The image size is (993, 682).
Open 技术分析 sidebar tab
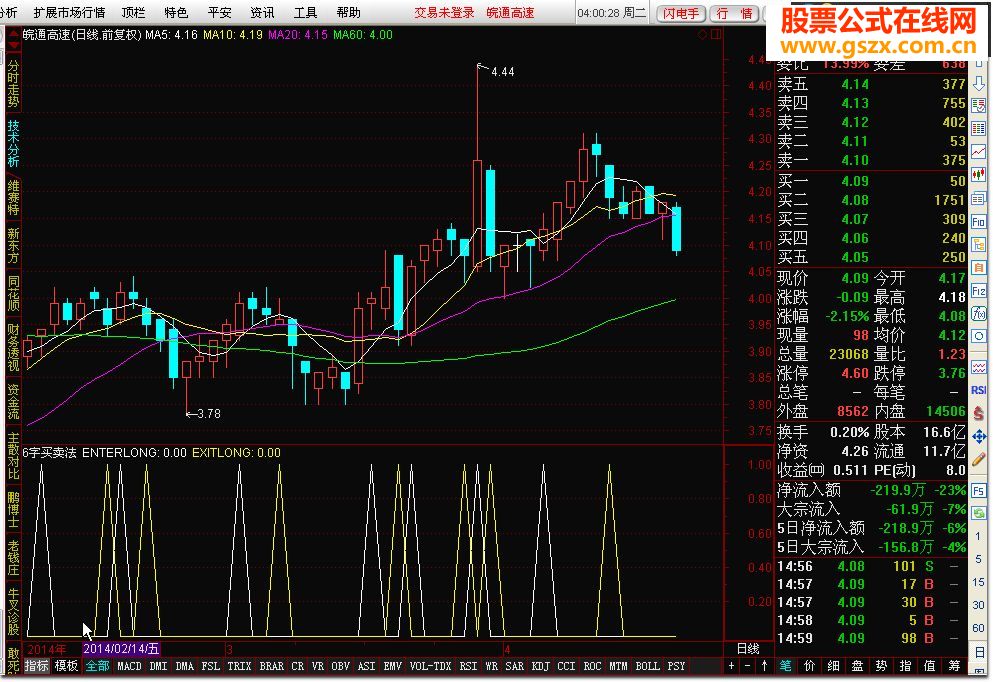coord(13,144)
